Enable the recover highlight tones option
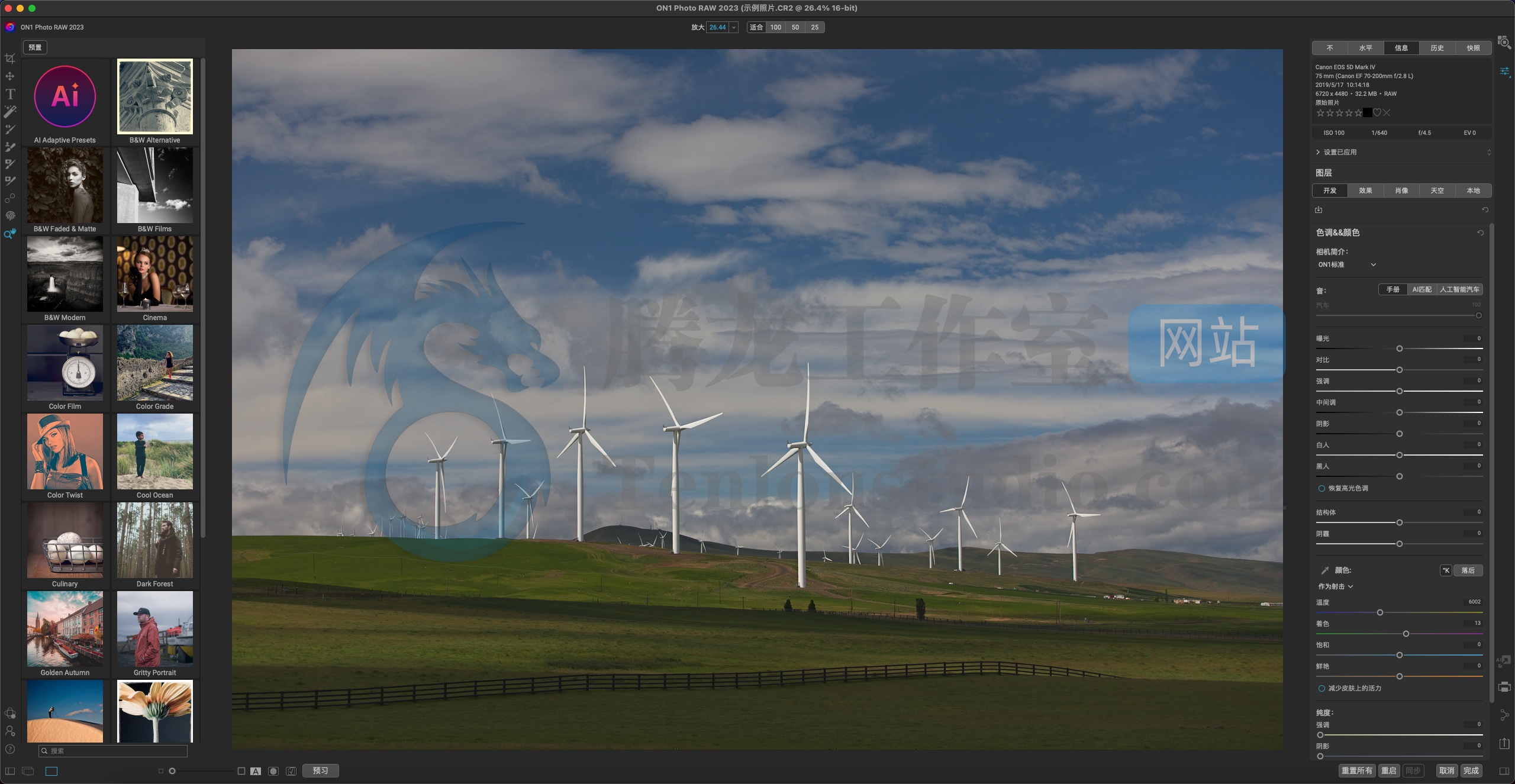This screenshot has width=1515, height=784. 1321,488
